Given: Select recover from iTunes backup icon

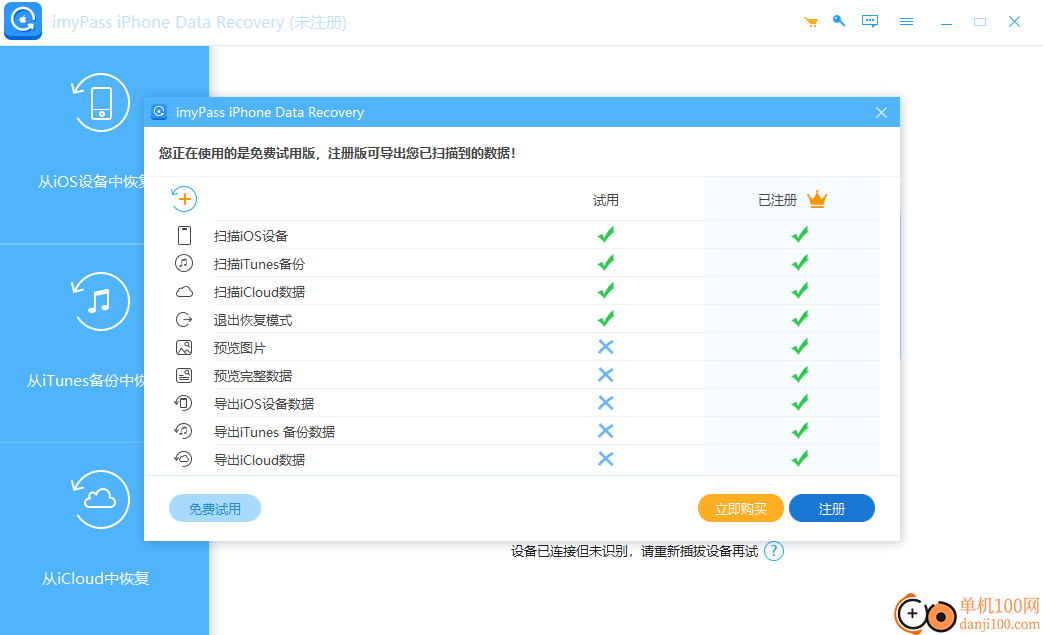Looking at the screenshot, I should point(100,301).
